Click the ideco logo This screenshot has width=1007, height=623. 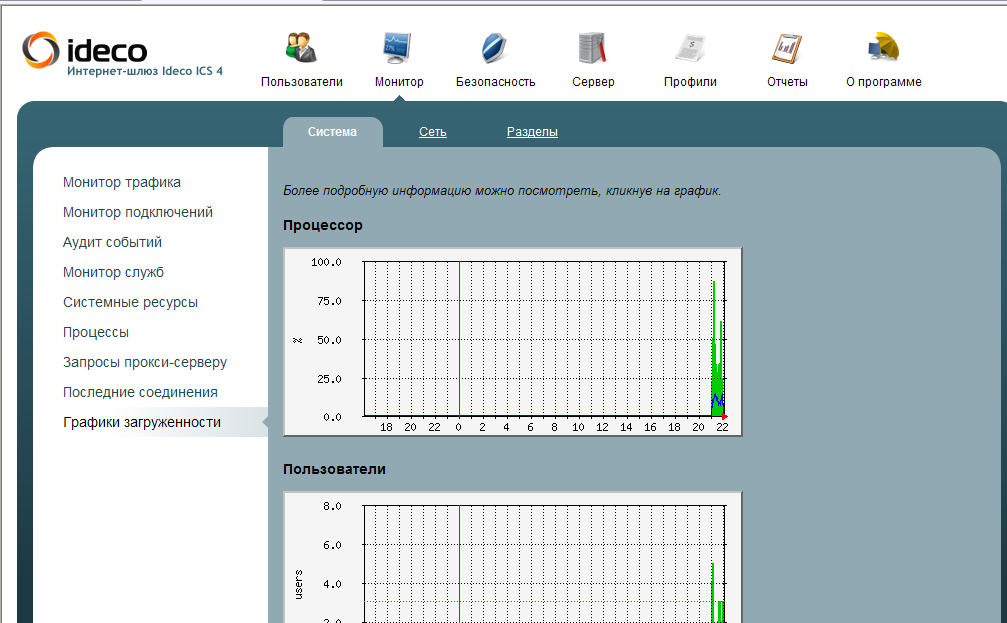(x=85, y=50)
